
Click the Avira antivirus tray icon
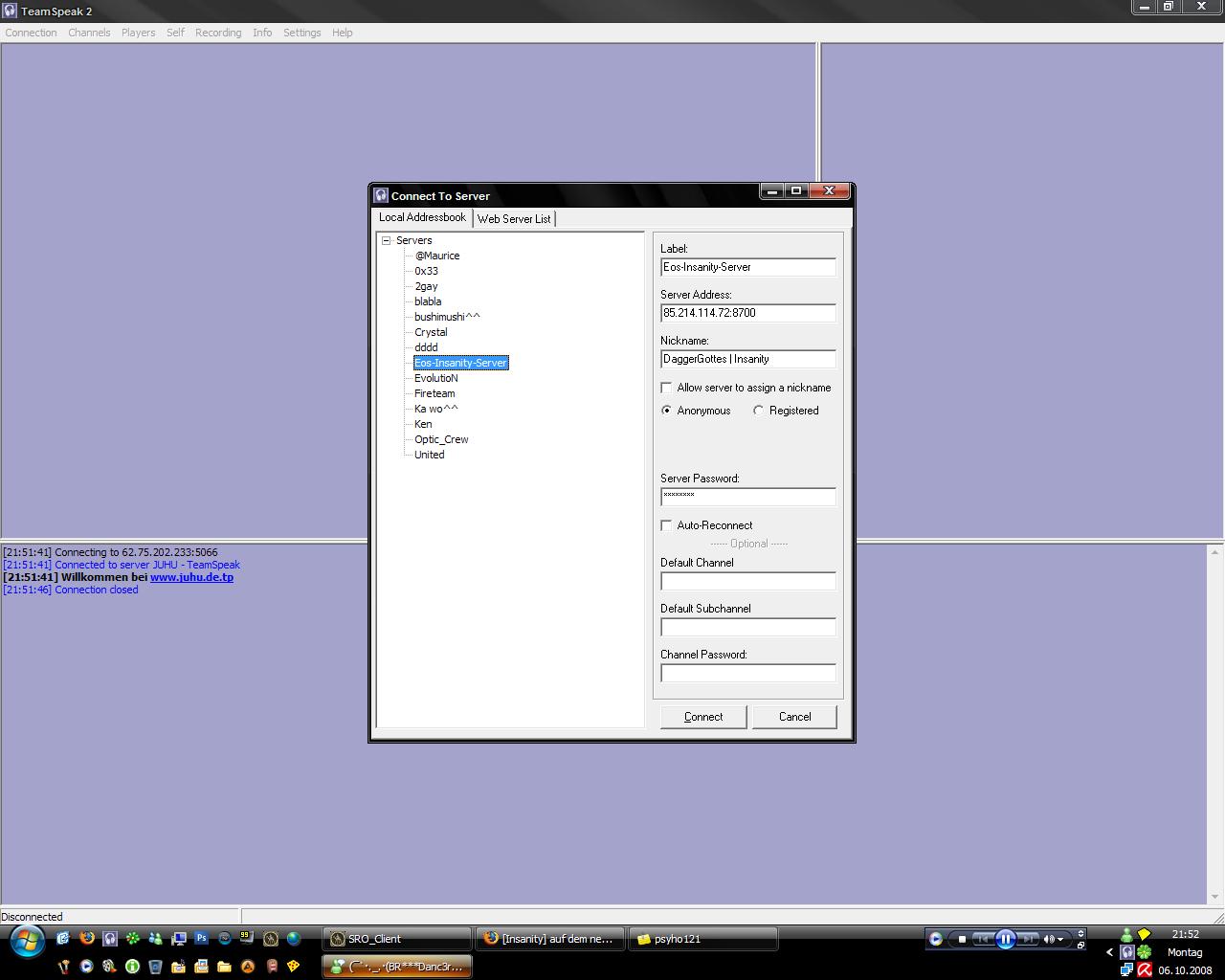point(1144,969)
